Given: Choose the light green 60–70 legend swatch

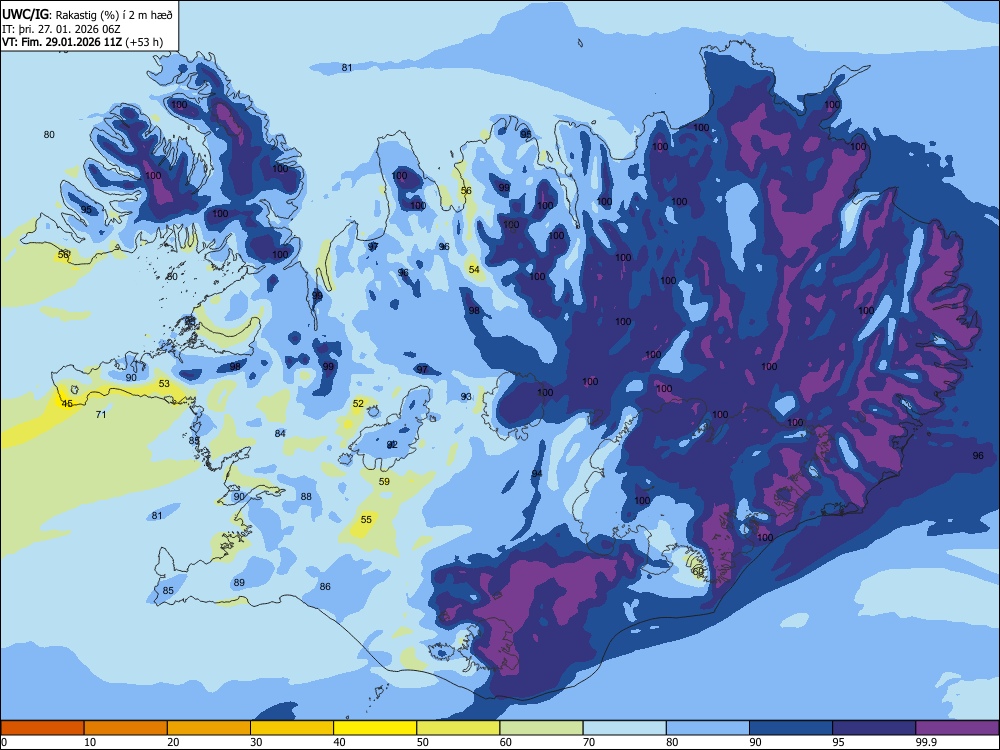Looking at the screenshot, I should pos(541,728).
